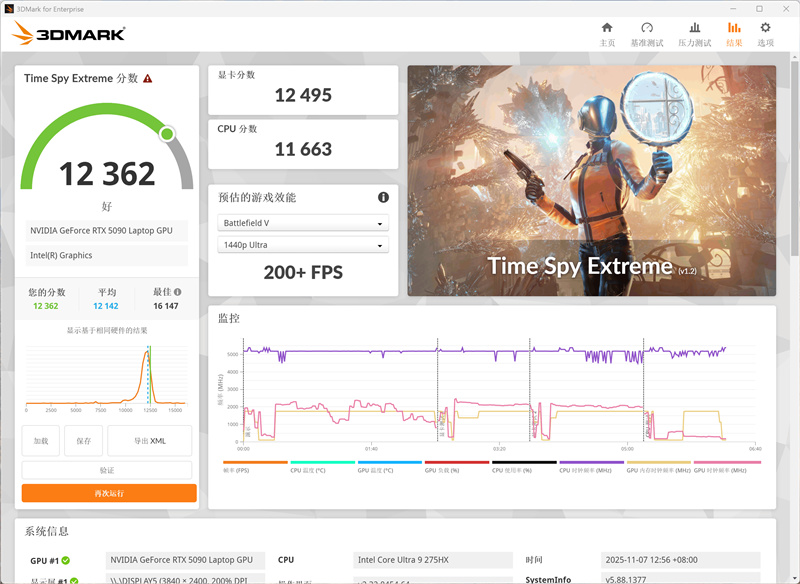Click the Intel(R) Graphics entry
This screenshot has width=800, height=584.
tap(107, 255)
